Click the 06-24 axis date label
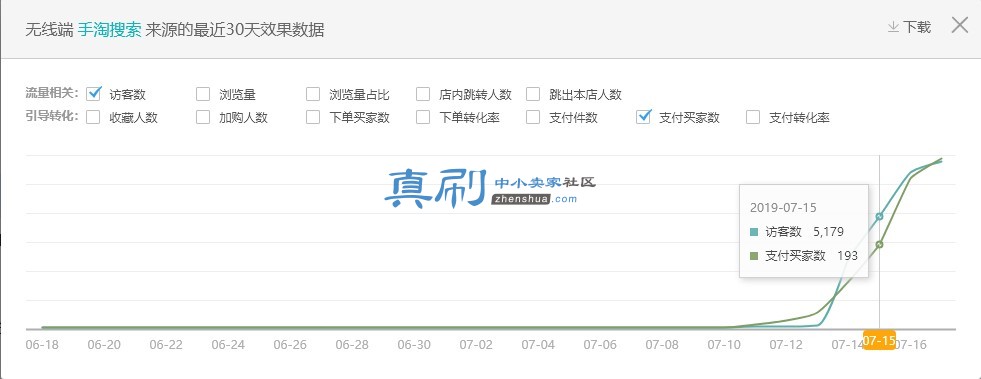 click(x=228, y=345)
